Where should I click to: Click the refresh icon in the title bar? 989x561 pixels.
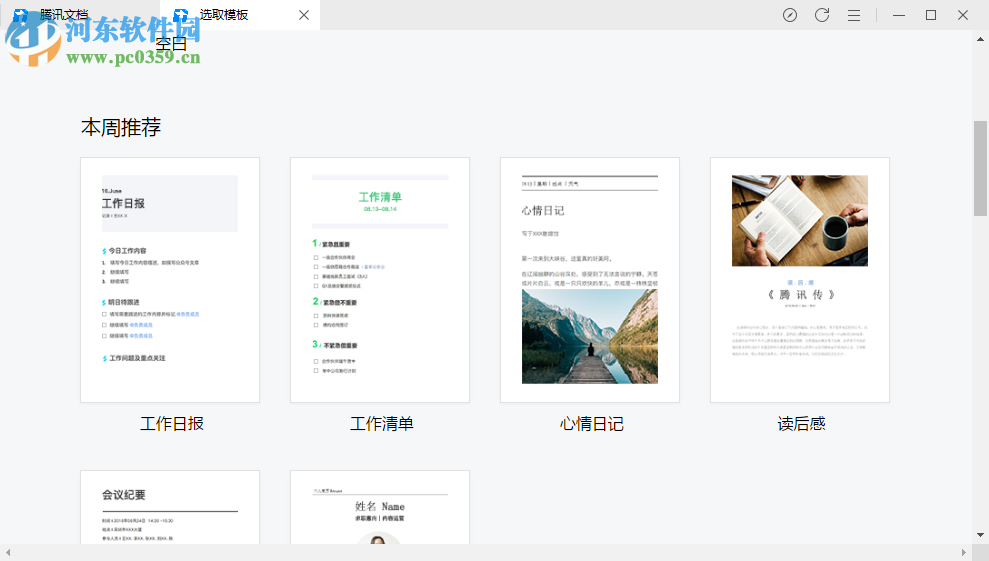[x=822, y=15]
